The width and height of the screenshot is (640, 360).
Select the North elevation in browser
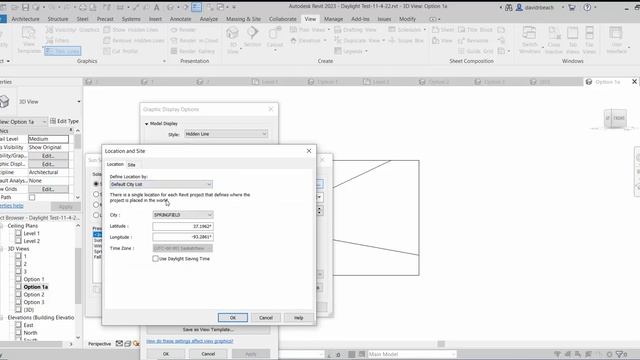[x=30, y=333]
